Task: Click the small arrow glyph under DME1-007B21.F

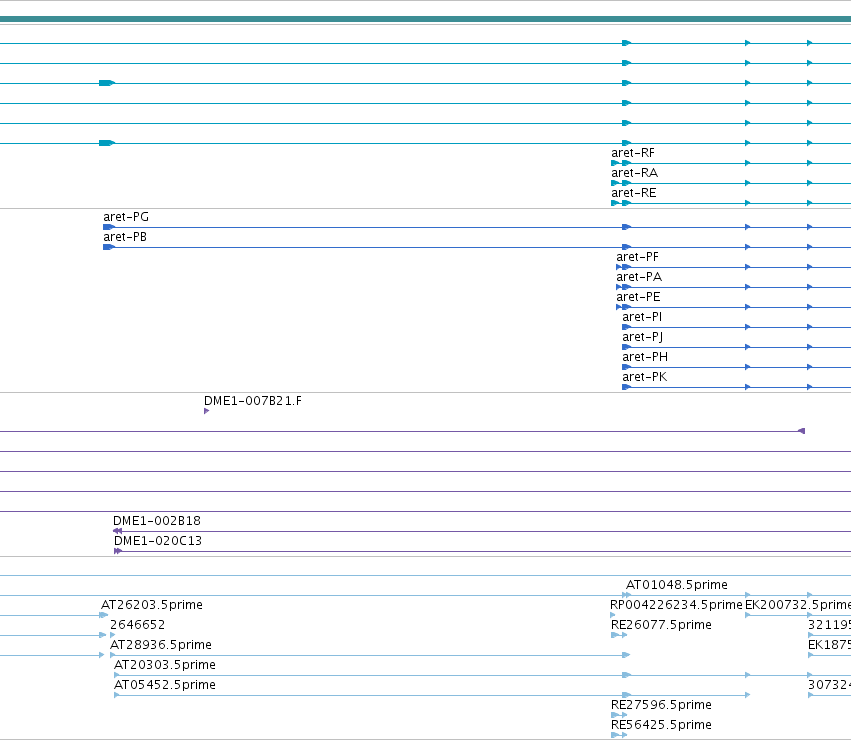Action: pos(207,411)
